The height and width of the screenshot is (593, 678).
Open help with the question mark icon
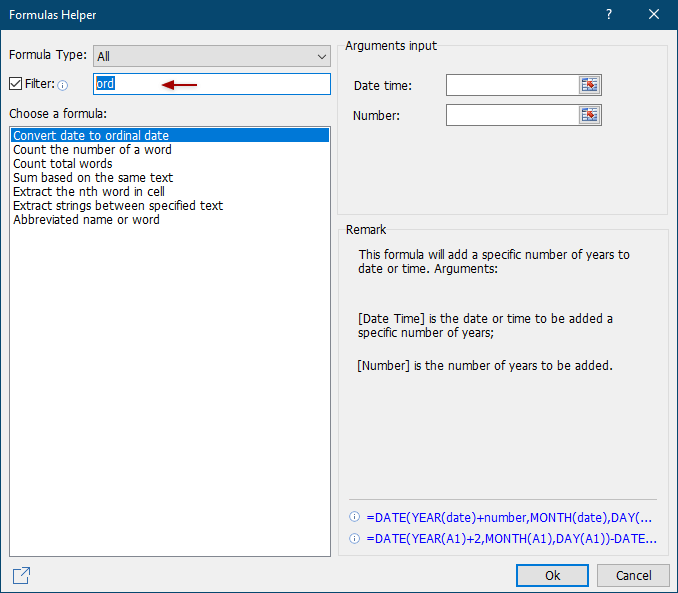609,15
